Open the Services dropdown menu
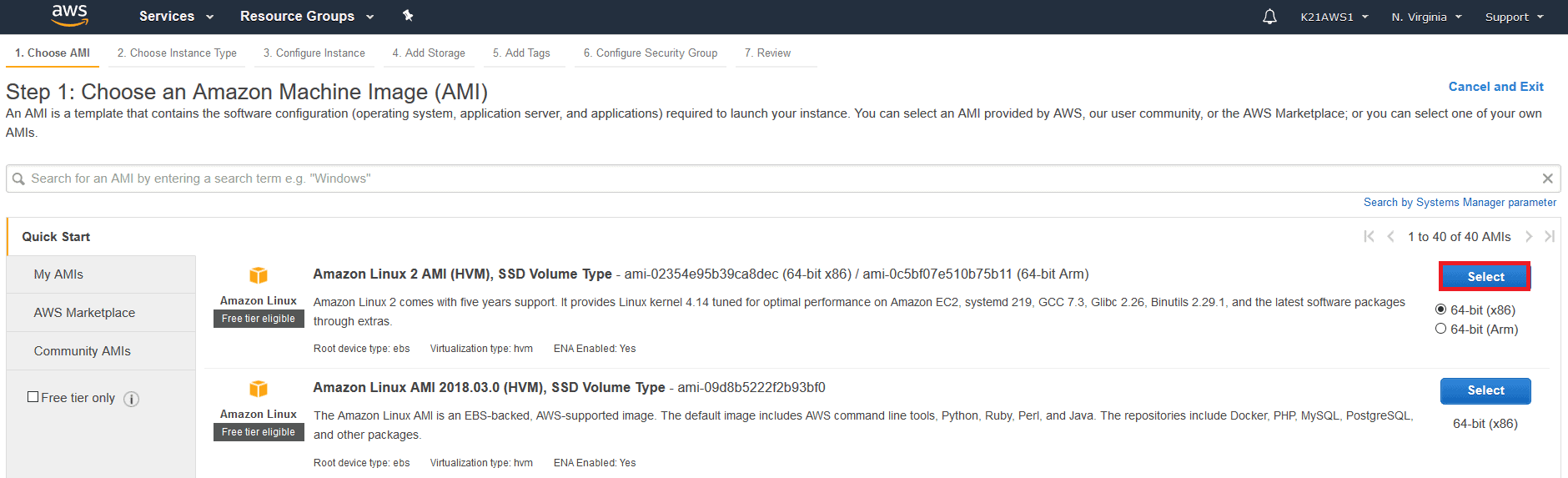This screenshot has width=1568, height=478. point(176,17)
